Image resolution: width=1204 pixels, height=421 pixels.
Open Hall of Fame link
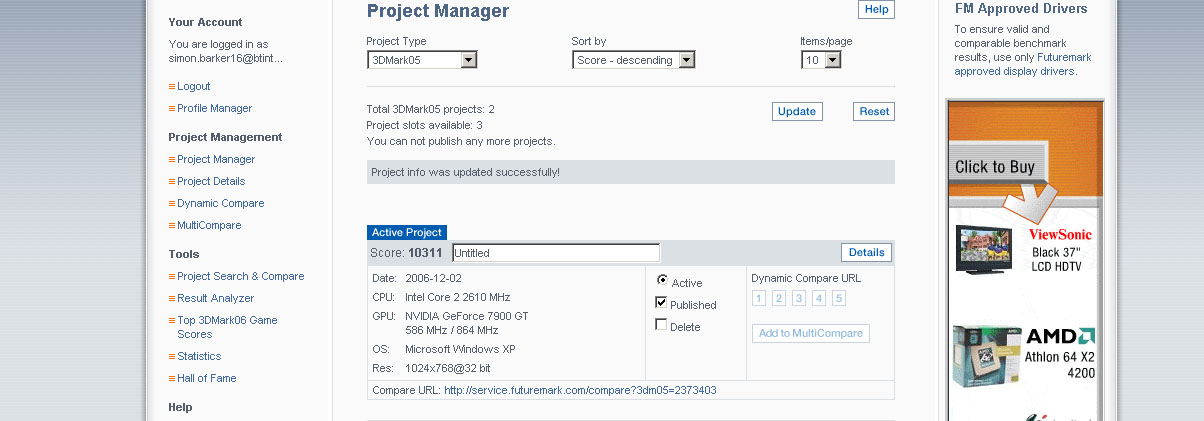[207, 378]
